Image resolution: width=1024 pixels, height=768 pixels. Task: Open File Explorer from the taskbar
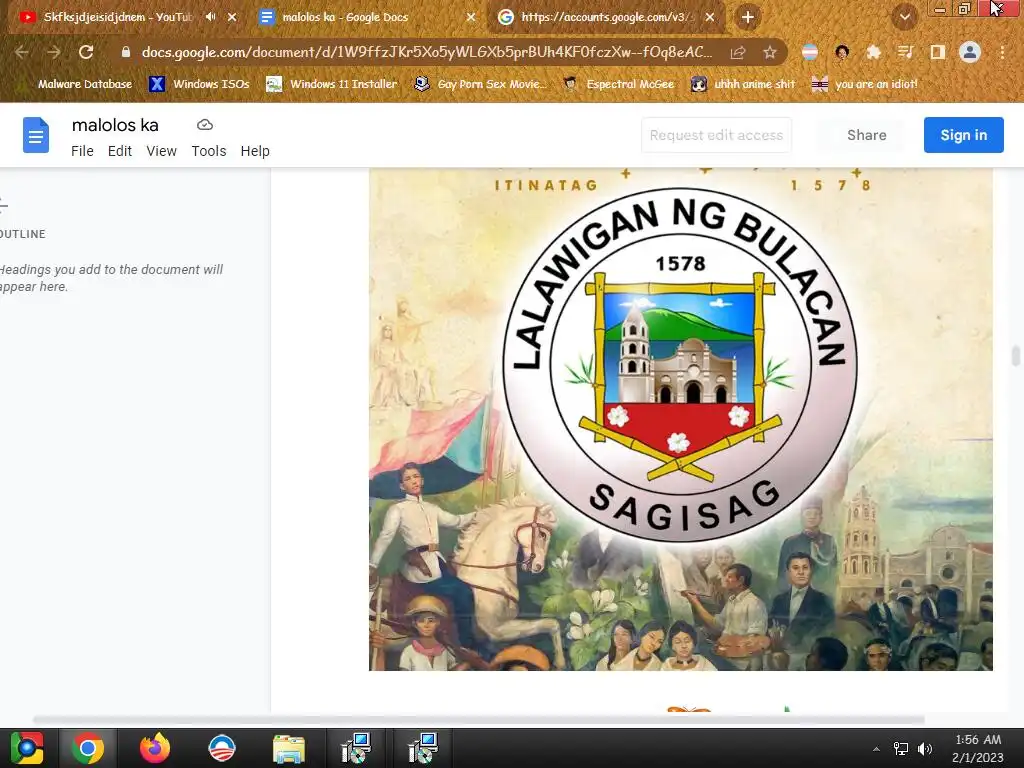click(289, 748)
